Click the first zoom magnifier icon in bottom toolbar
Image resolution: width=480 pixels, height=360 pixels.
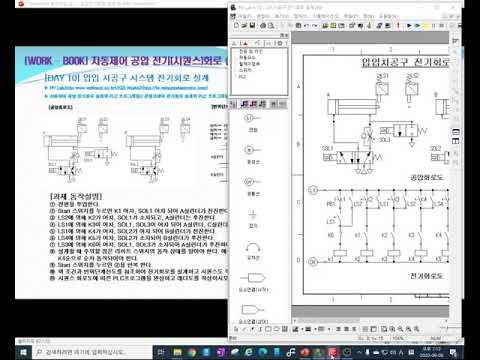[x=384, y=329]
